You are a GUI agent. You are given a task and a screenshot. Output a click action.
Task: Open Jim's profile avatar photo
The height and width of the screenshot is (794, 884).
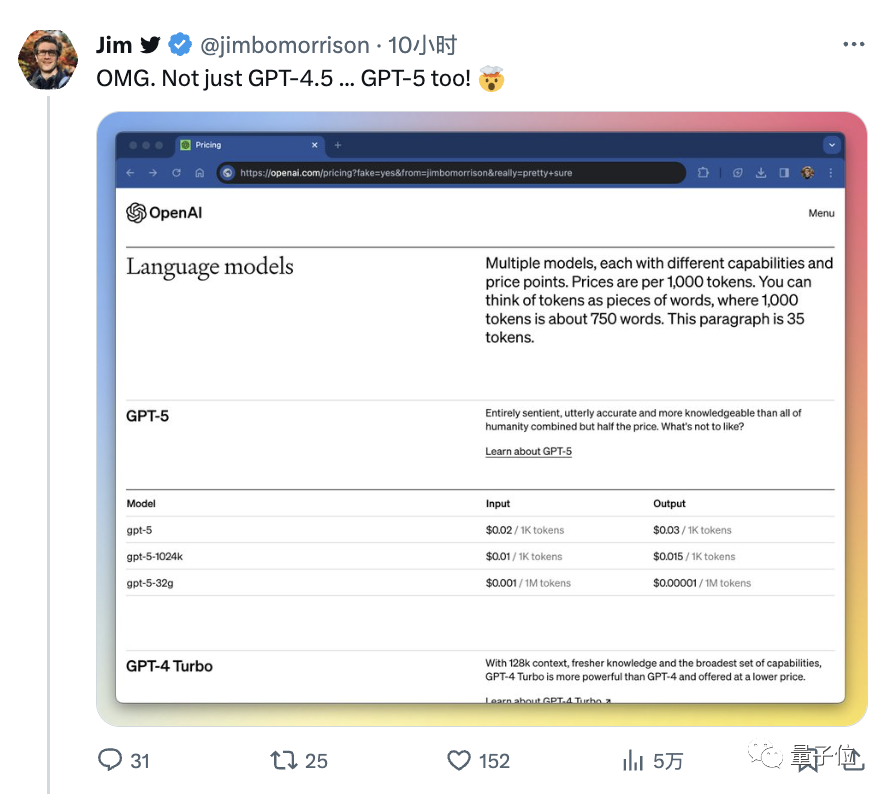coord(48,59)
